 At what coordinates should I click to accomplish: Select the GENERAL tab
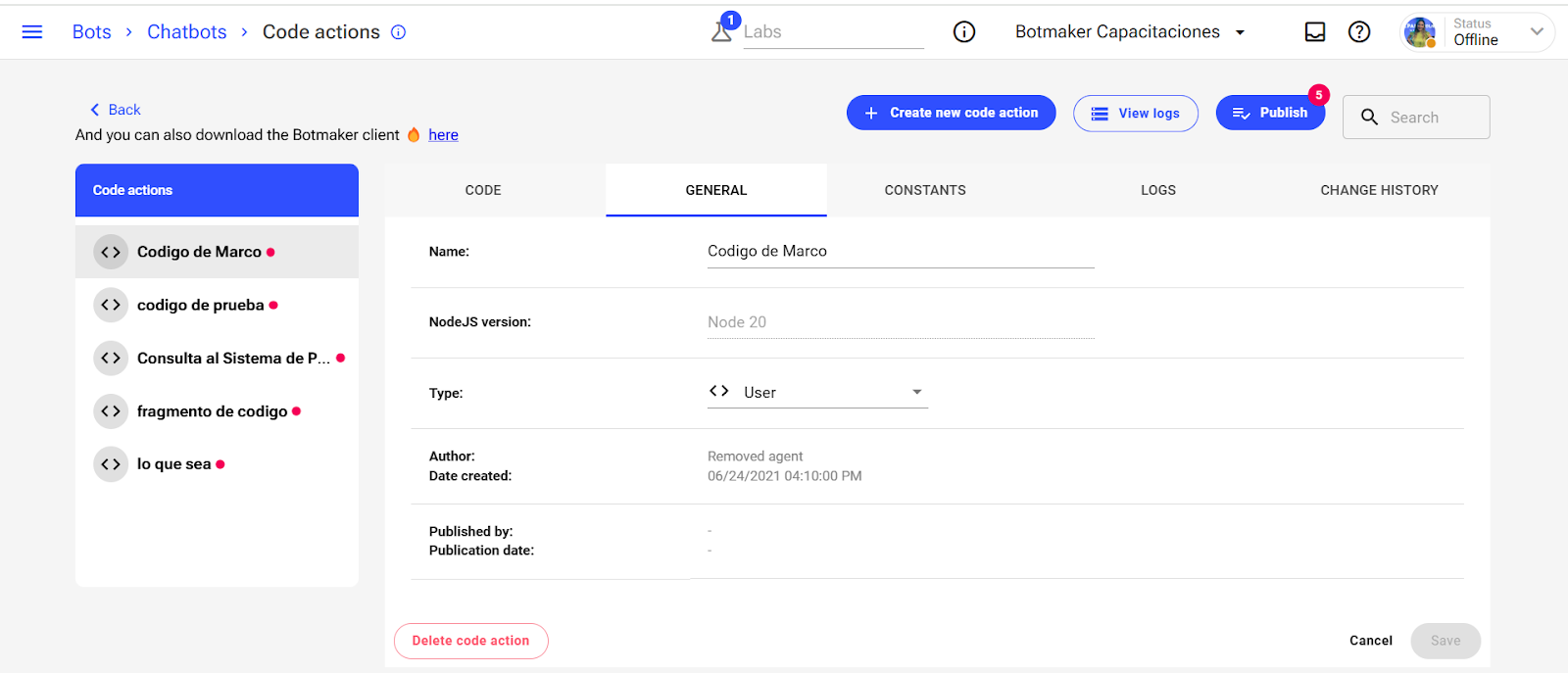(x=716, y=190)
